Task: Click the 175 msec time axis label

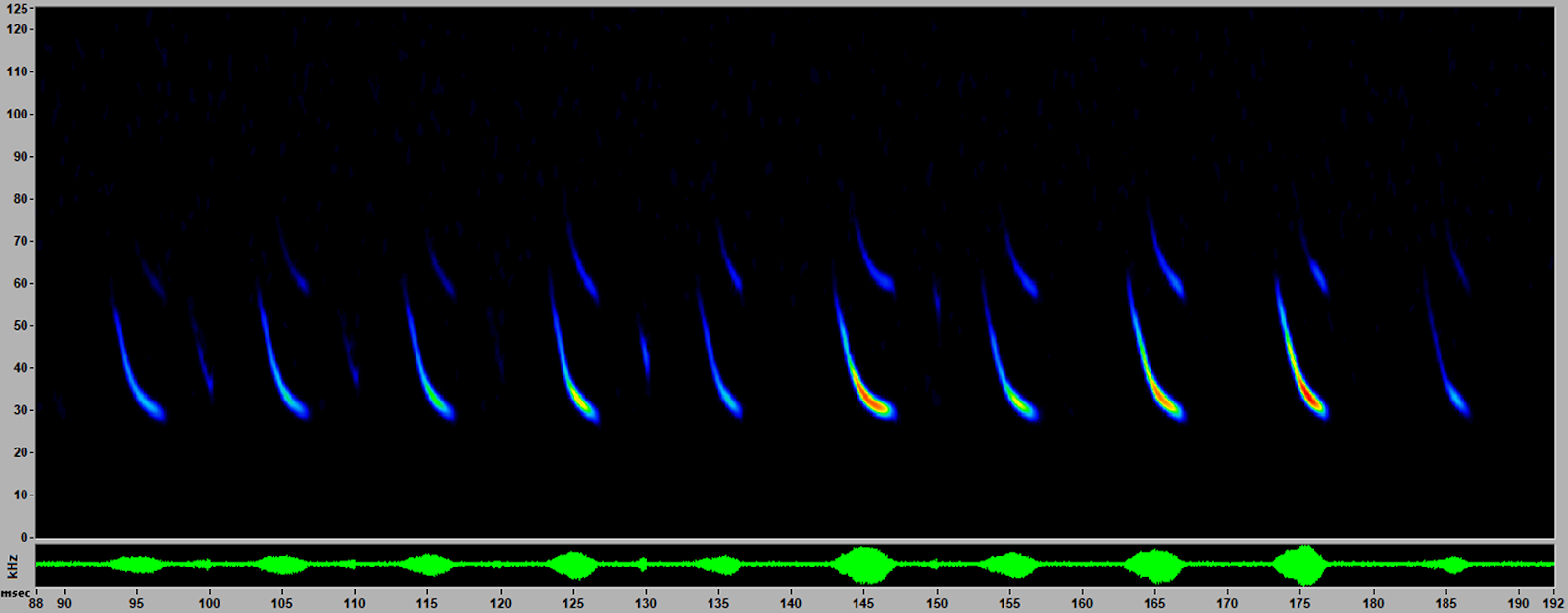Action: (x=1300, y=603)
